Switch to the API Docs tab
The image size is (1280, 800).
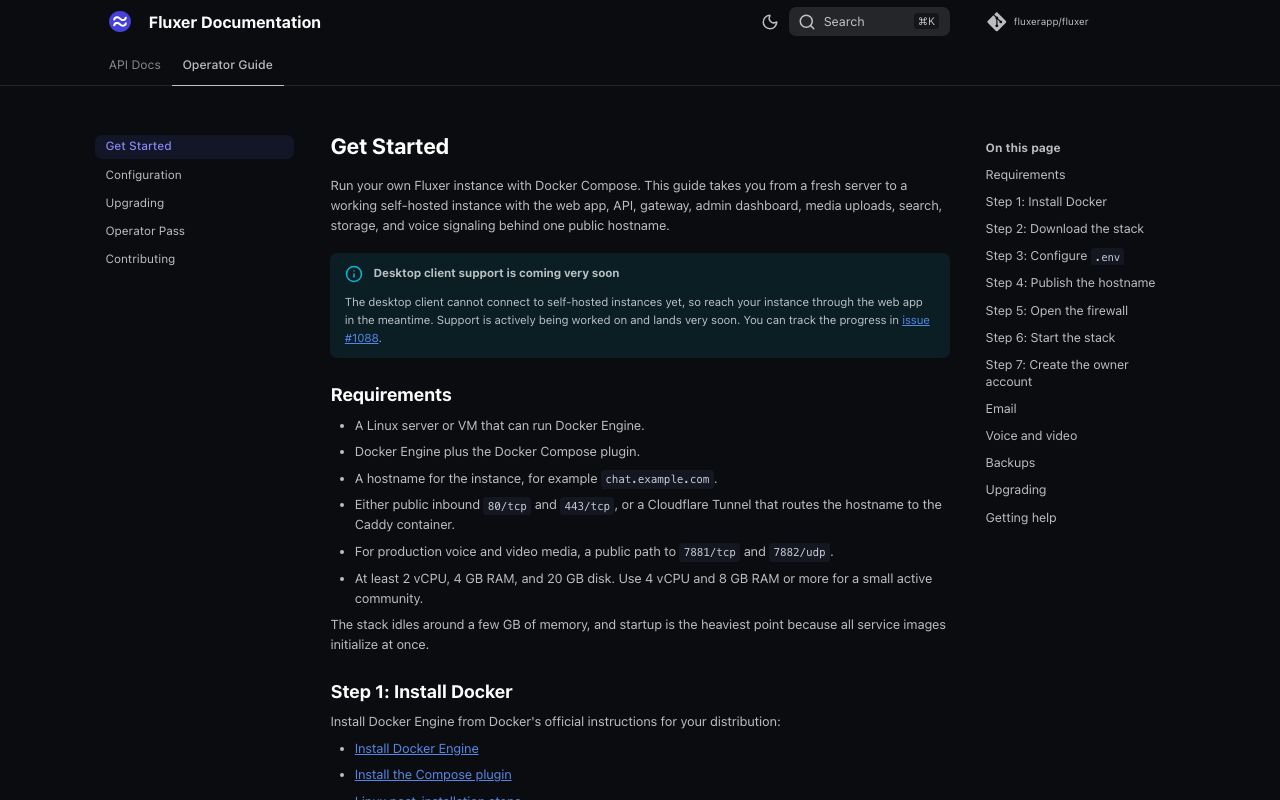coord(135,65)
